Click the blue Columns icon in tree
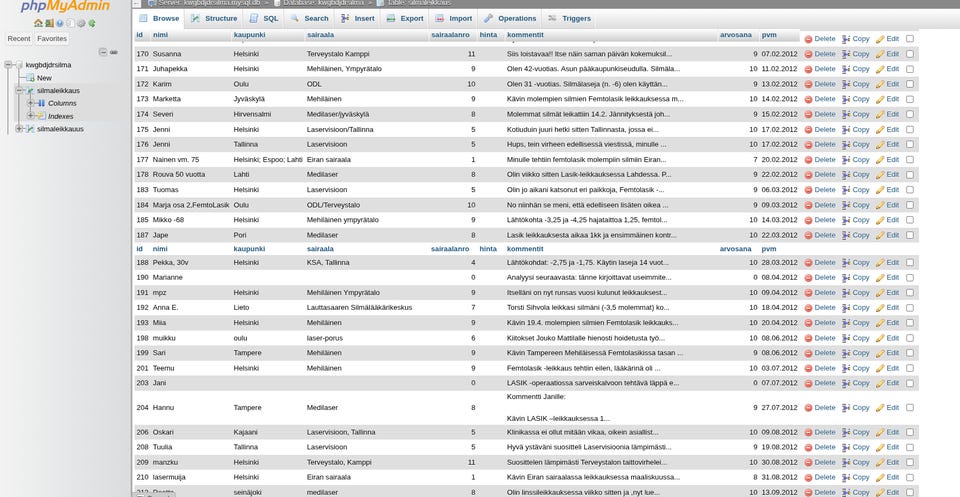Viewport: 960px width, 497px height. 41,103
